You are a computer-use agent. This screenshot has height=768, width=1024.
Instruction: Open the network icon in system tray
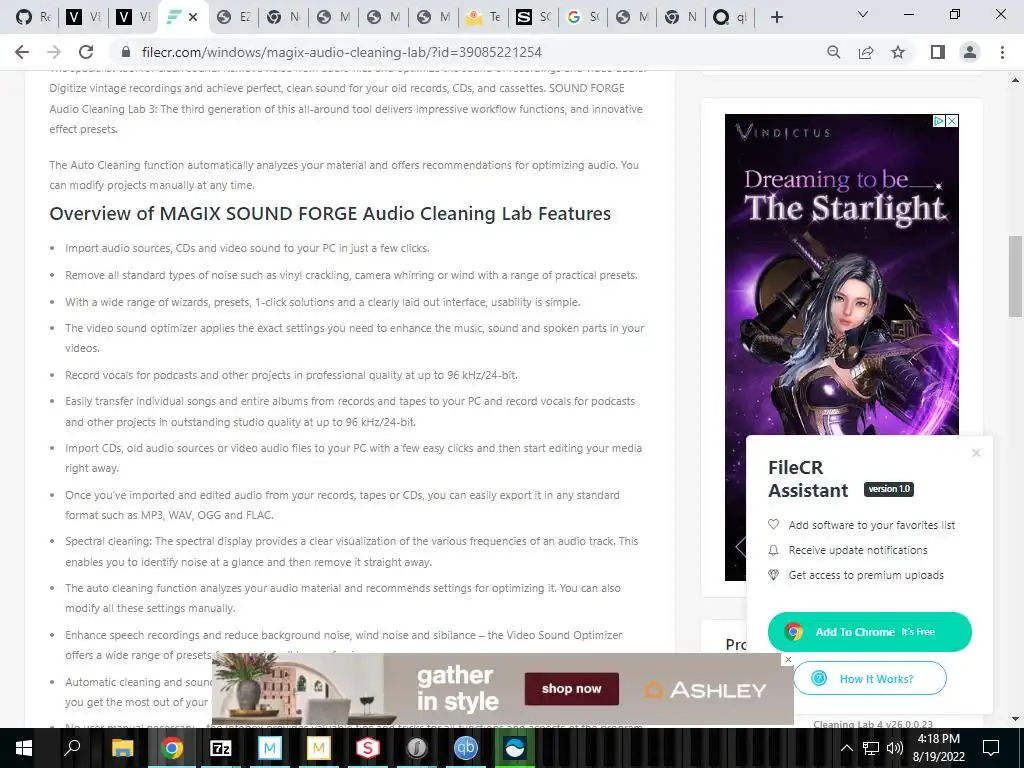point(871,748)
